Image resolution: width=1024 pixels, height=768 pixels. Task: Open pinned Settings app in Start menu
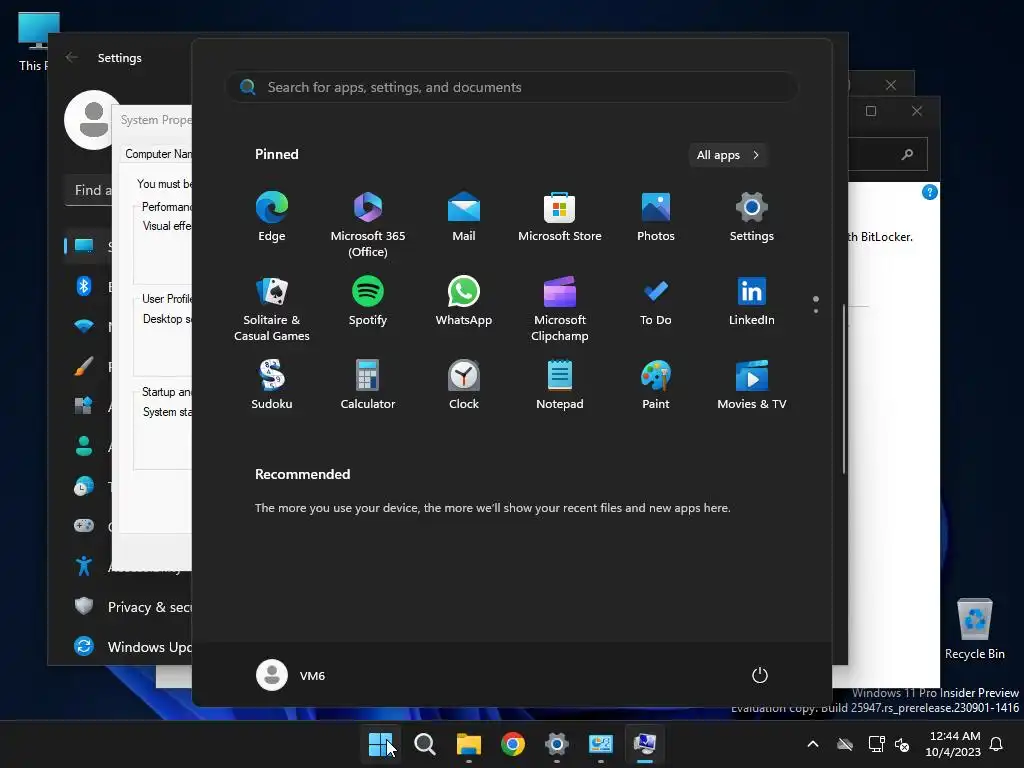(752, 217)
